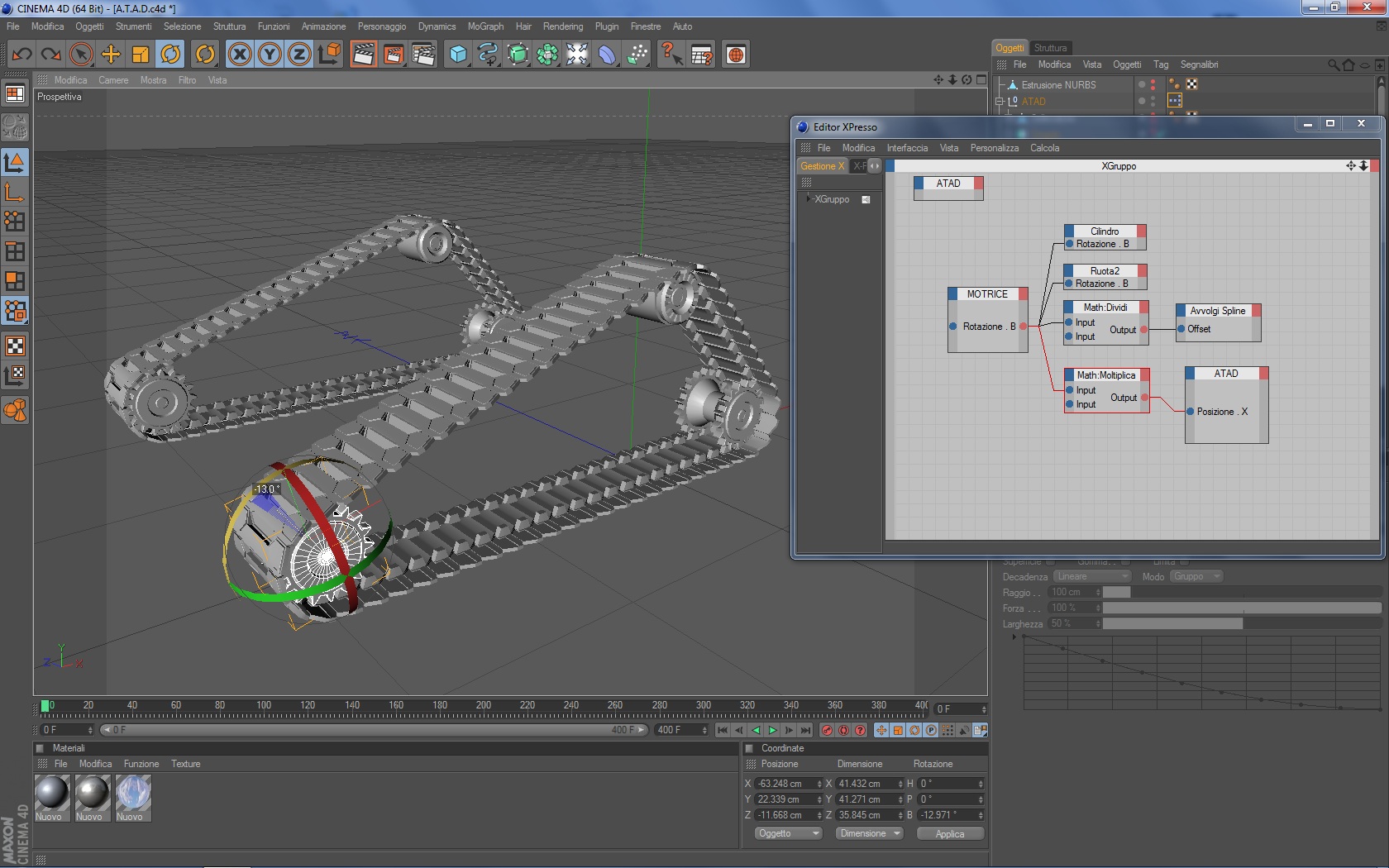Switch to the Struttura tab
The width and height of the screenshot is (1389, 868).
(1050, 48)
